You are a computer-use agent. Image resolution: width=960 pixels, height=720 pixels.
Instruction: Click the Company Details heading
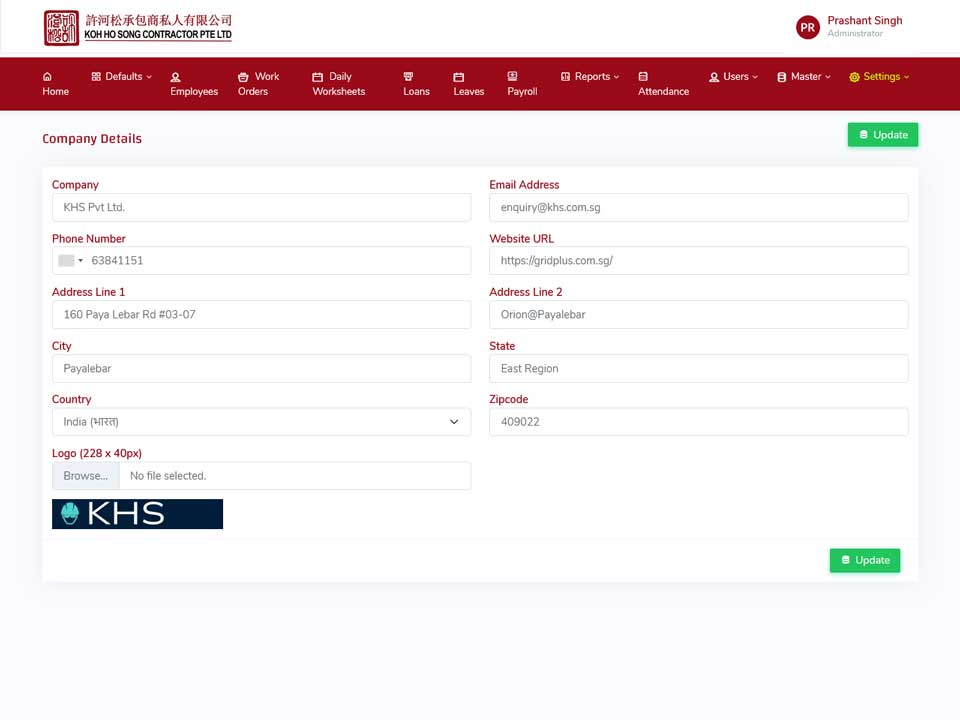(92, 138)
